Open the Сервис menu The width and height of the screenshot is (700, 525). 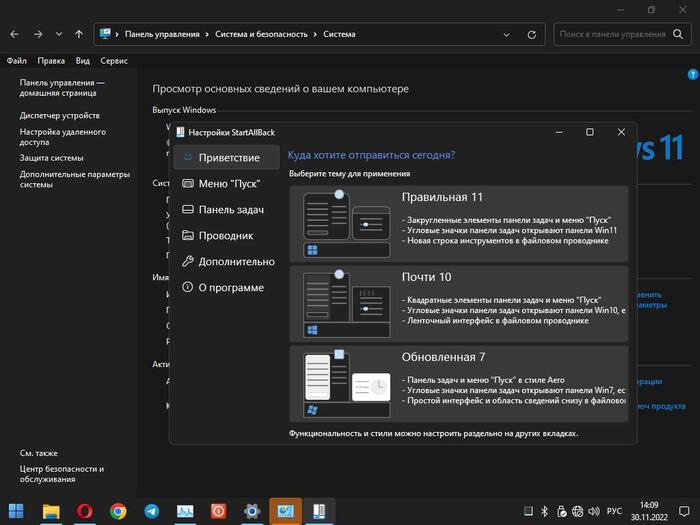(114, 60)
